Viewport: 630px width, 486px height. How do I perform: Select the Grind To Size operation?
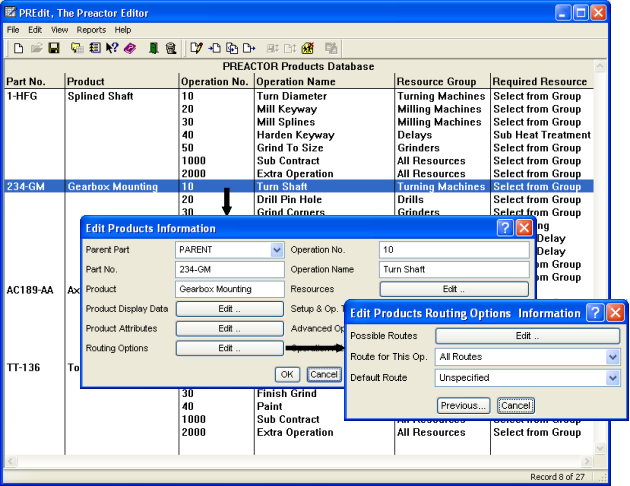tap(290, 148)
